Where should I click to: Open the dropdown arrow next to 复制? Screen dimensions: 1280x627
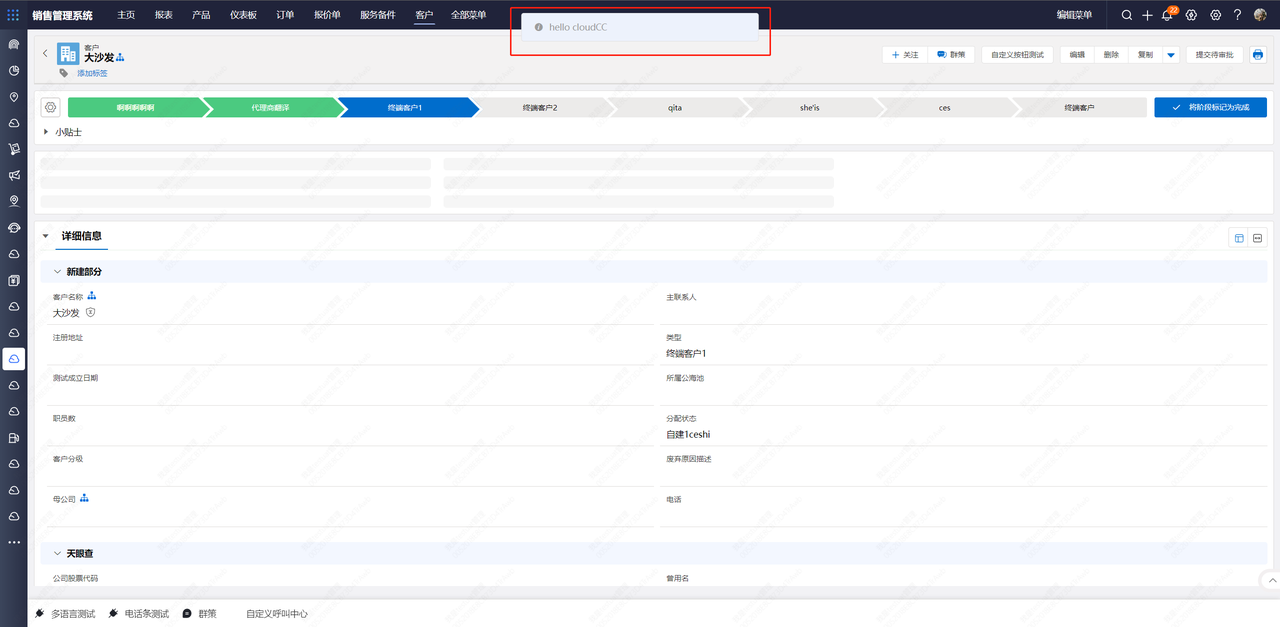[x=1171, y=55]
